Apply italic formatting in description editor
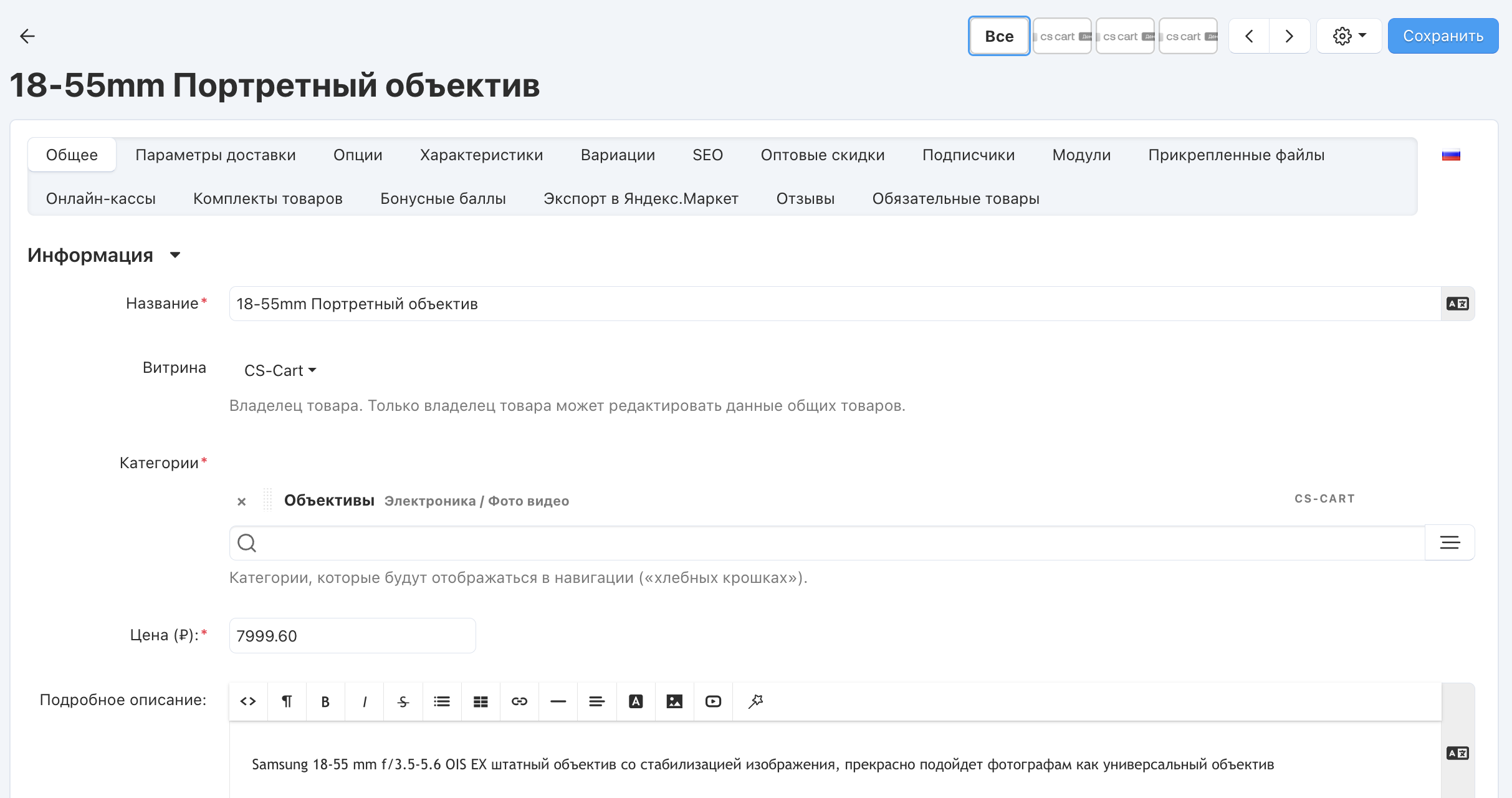 (365, 701)
